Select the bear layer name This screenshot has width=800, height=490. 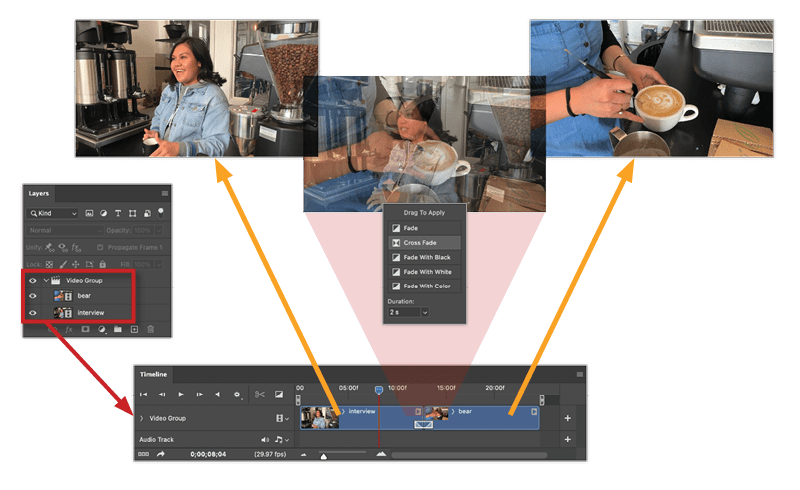pyautogui.click(x=84, y=296)
